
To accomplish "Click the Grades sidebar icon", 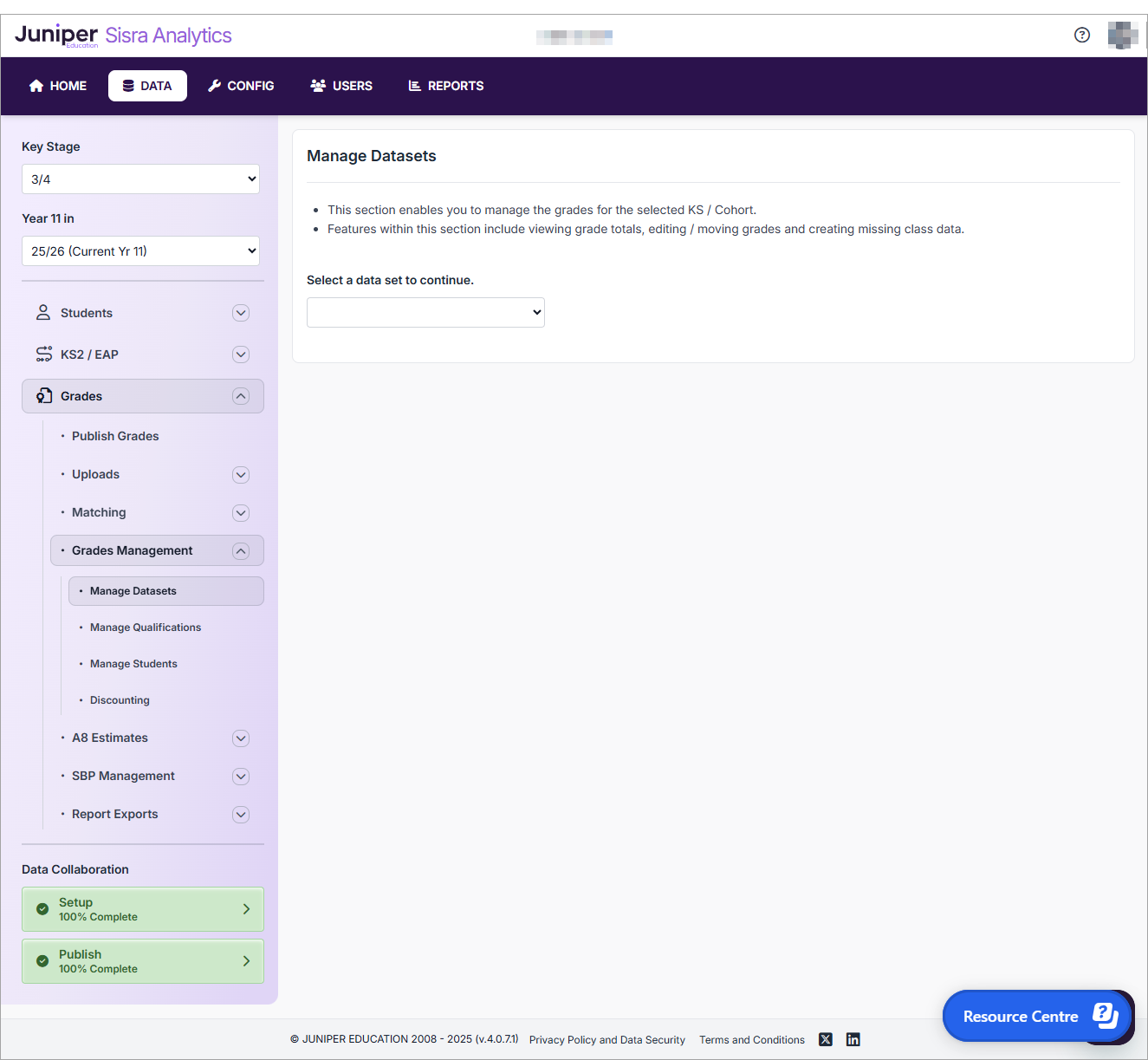I will point(44,396).
